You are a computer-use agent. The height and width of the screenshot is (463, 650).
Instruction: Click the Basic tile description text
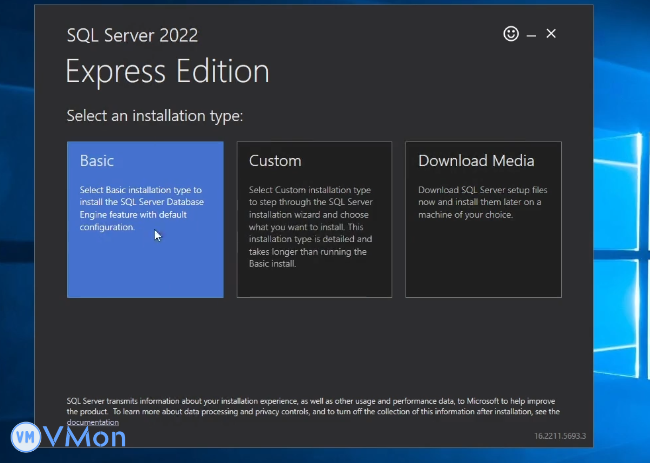coord(141,208)
